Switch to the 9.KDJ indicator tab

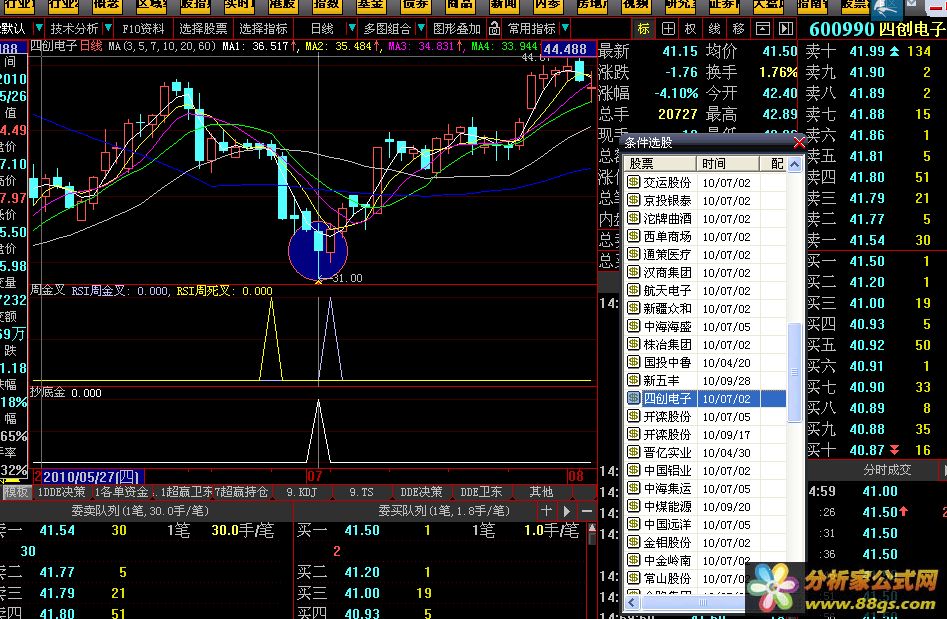coord(301,492)
